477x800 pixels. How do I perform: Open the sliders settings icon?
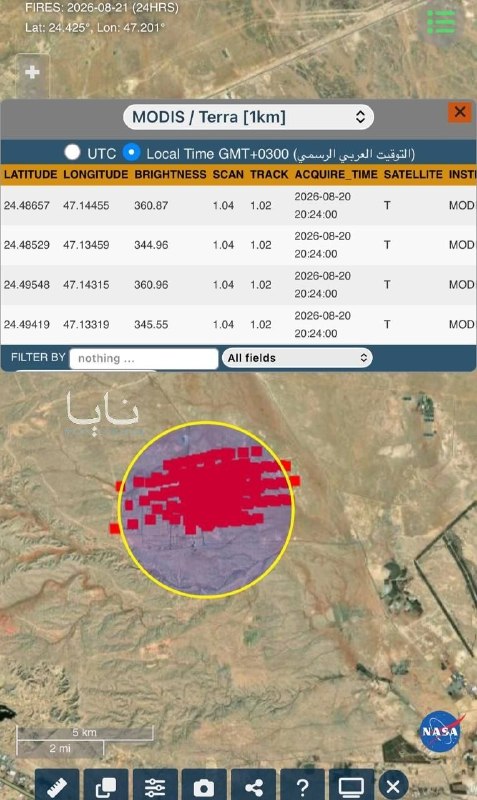coord(155,786)
